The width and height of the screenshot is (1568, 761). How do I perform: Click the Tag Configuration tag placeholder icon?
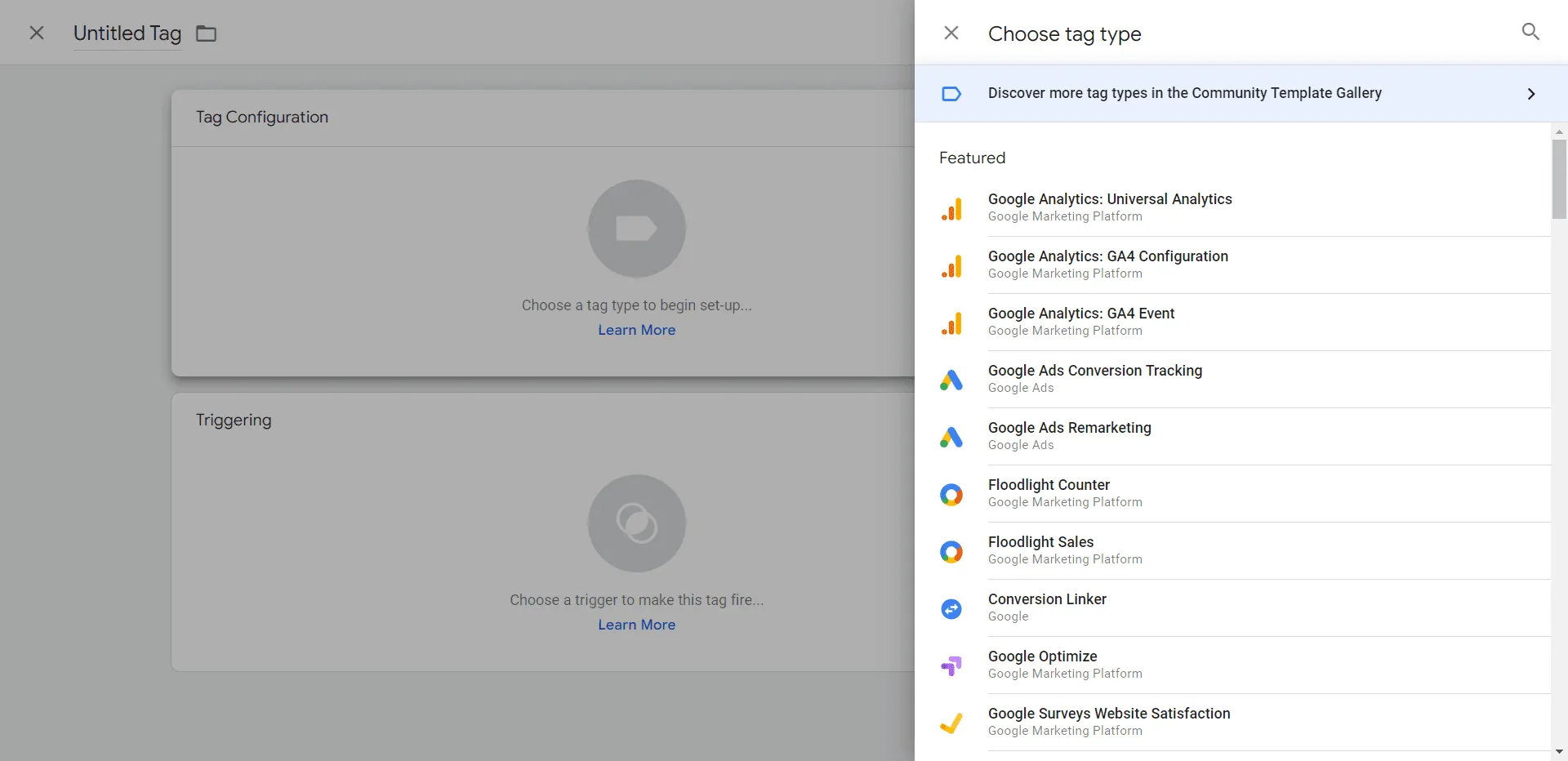(x=637, y=229)
